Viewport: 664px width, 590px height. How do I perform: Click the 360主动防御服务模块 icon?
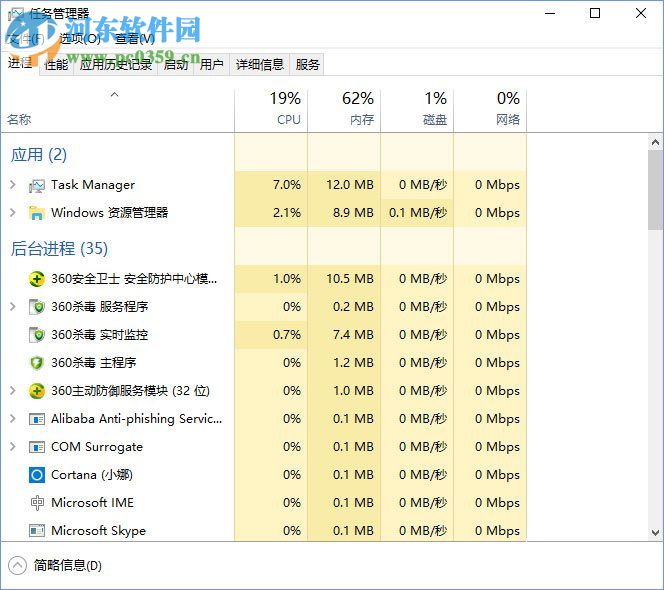pyautogui.click(x=37, y=391)
